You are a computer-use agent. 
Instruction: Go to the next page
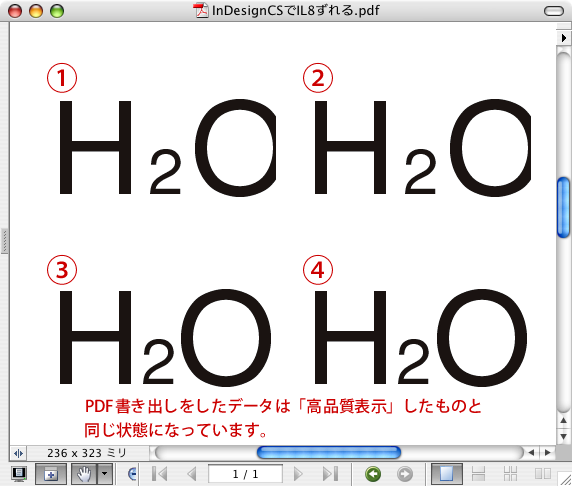tap(298, 474)
